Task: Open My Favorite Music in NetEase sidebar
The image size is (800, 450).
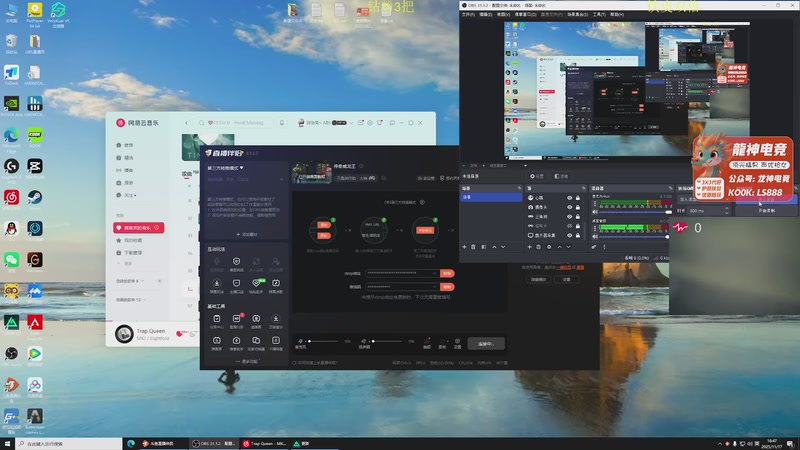Action: [139, 228]
